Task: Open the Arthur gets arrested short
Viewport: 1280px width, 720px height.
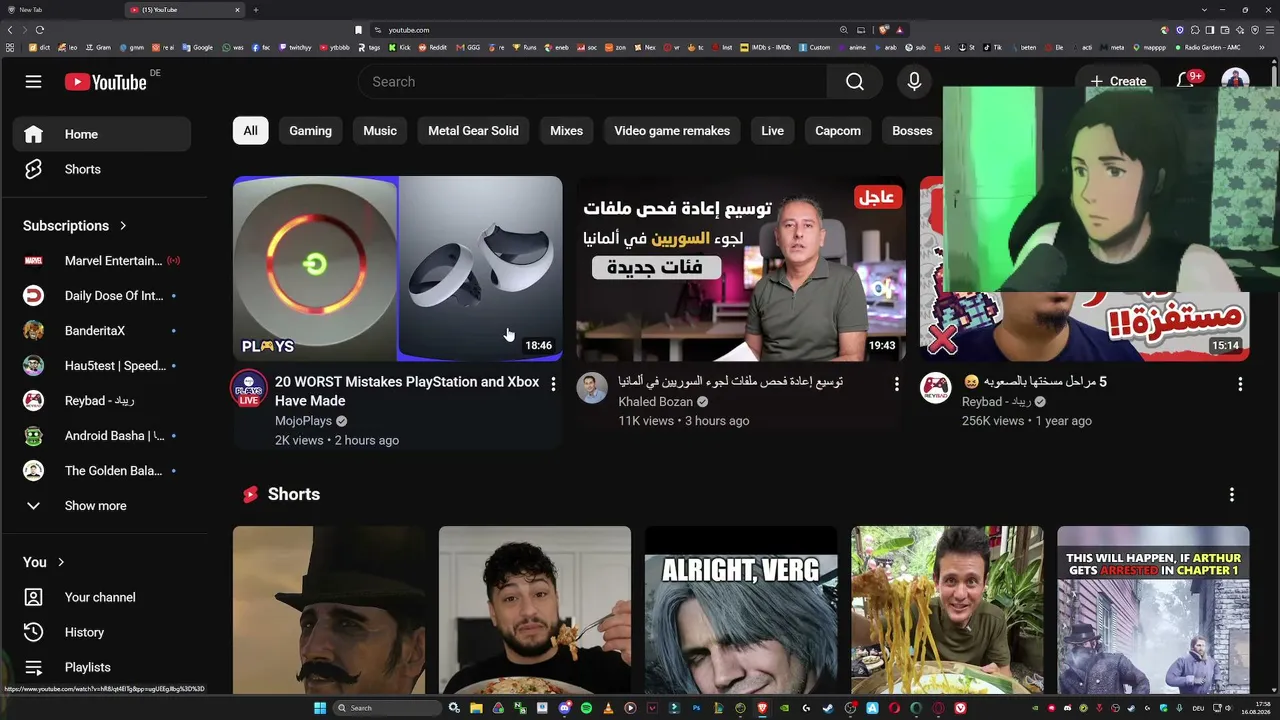Action: (x=1153, y=610)
